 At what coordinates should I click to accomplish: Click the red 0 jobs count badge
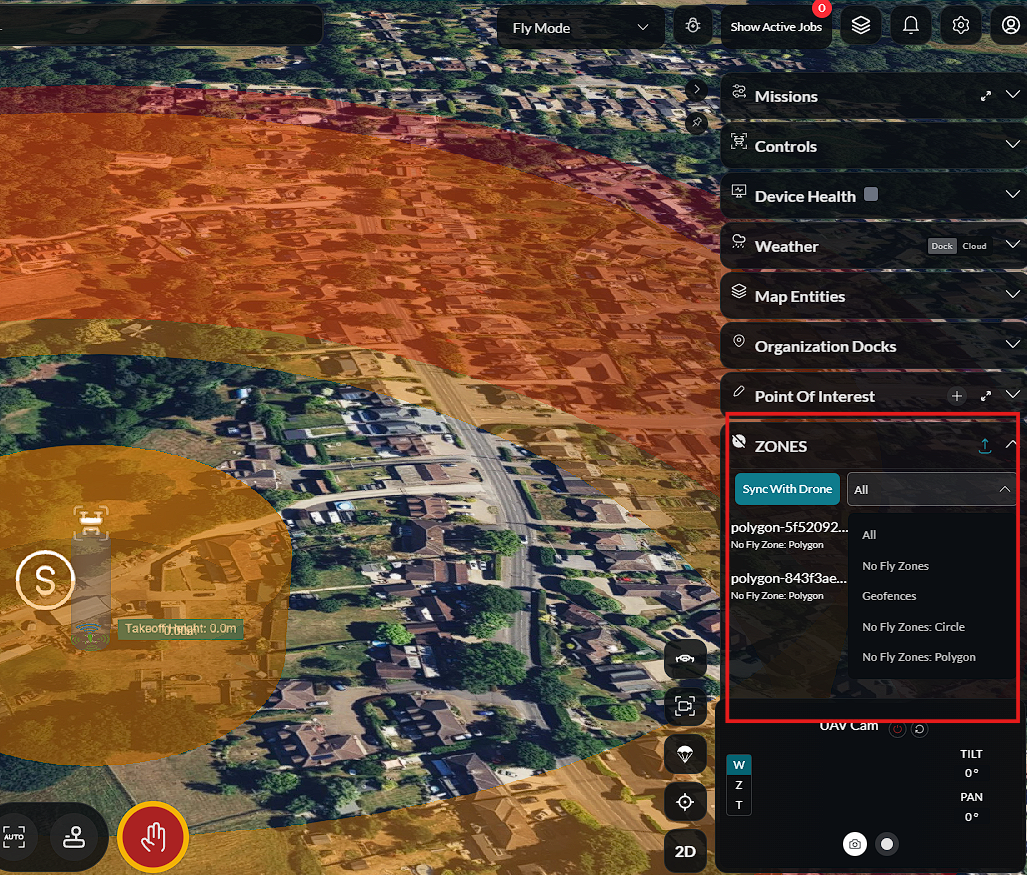821,9
